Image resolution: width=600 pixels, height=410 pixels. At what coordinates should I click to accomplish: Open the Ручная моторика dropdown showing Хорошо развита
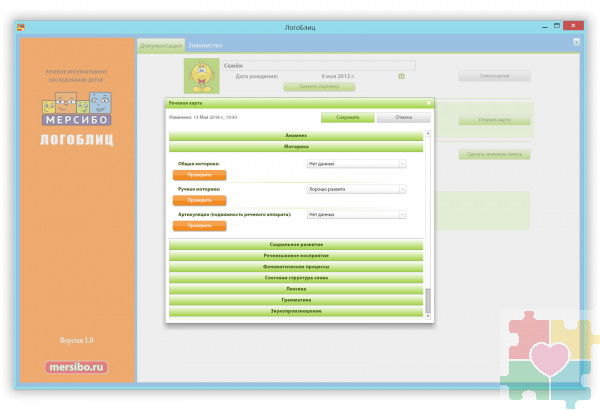356,189
